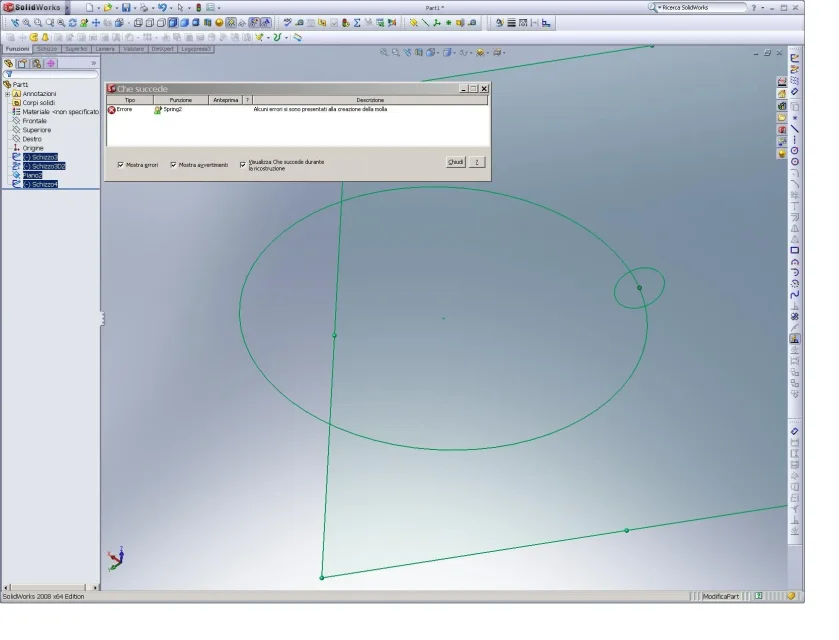The height and width of the screenshot is (640, 839).
Task: Open PropertyManager tab icon
Action: click(22, 63)
